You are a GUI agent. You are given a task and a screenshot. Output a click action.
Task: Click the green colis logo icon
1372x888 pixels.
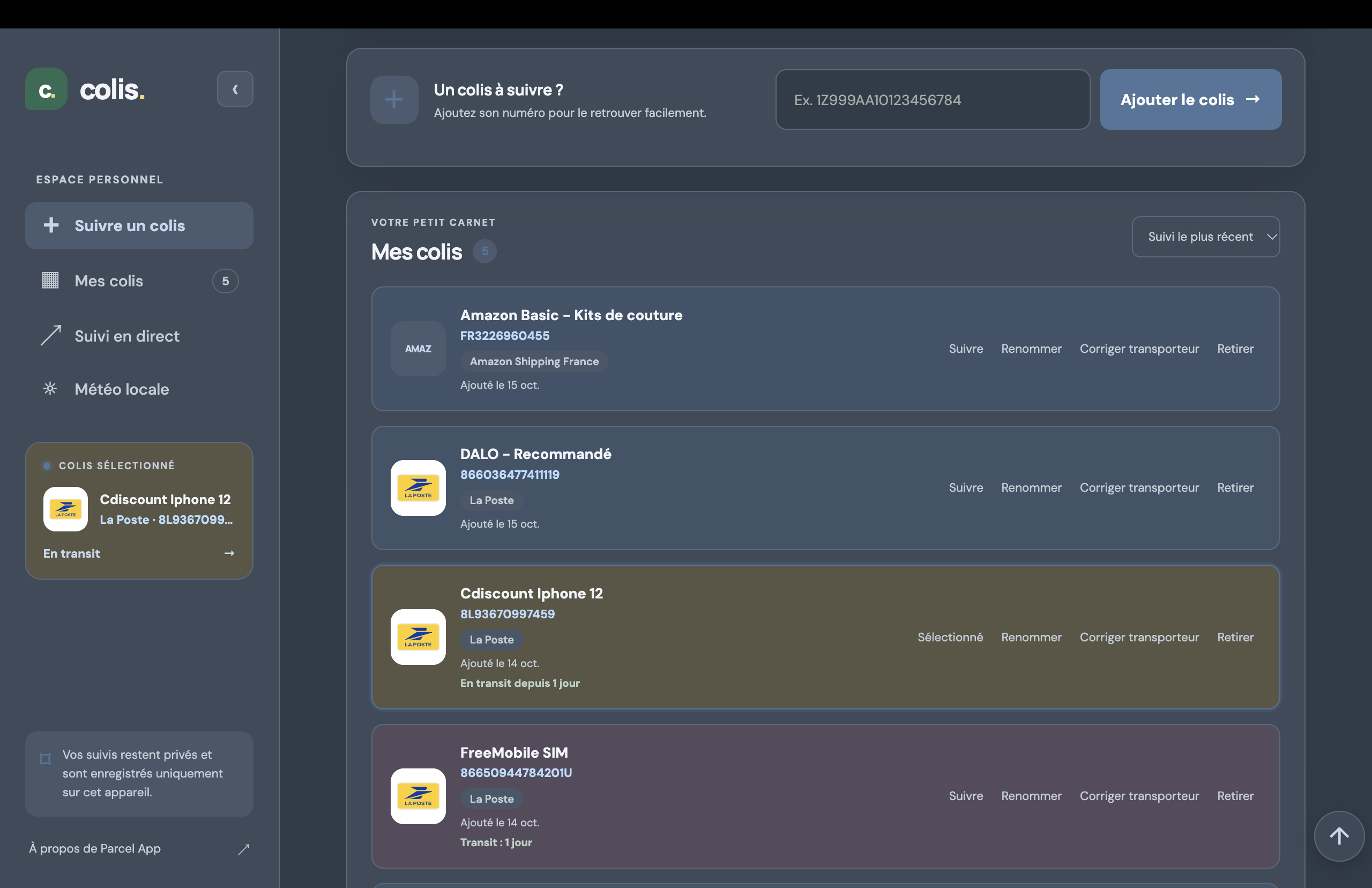[x=46, y=90]
